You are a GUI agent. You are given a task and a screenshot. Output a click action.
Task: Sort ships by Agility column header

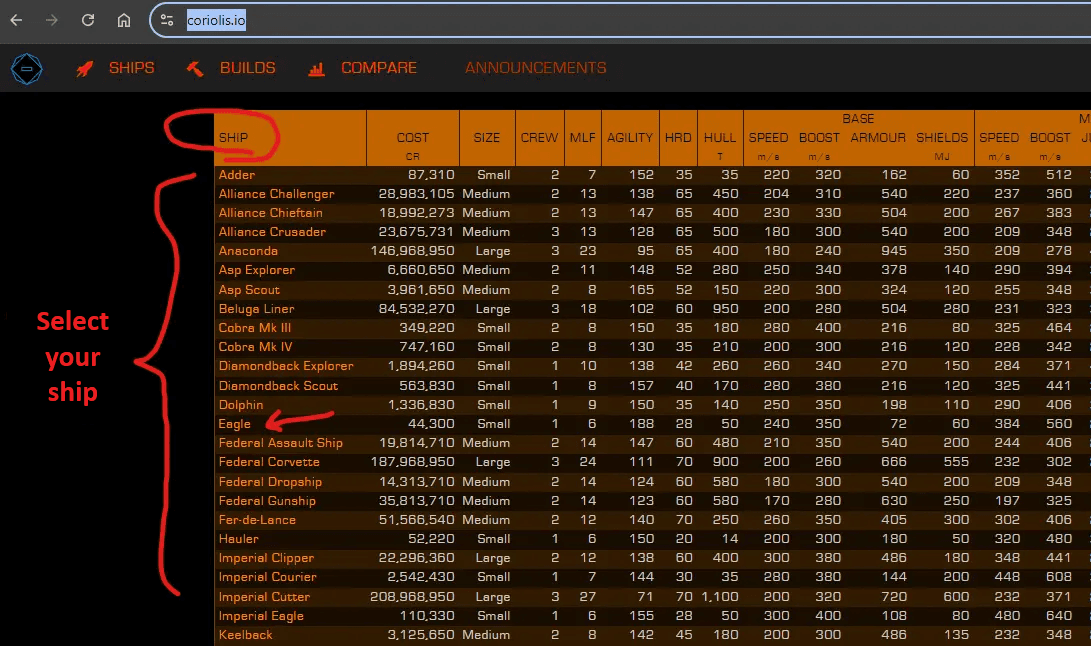click(x=629, y=138)
